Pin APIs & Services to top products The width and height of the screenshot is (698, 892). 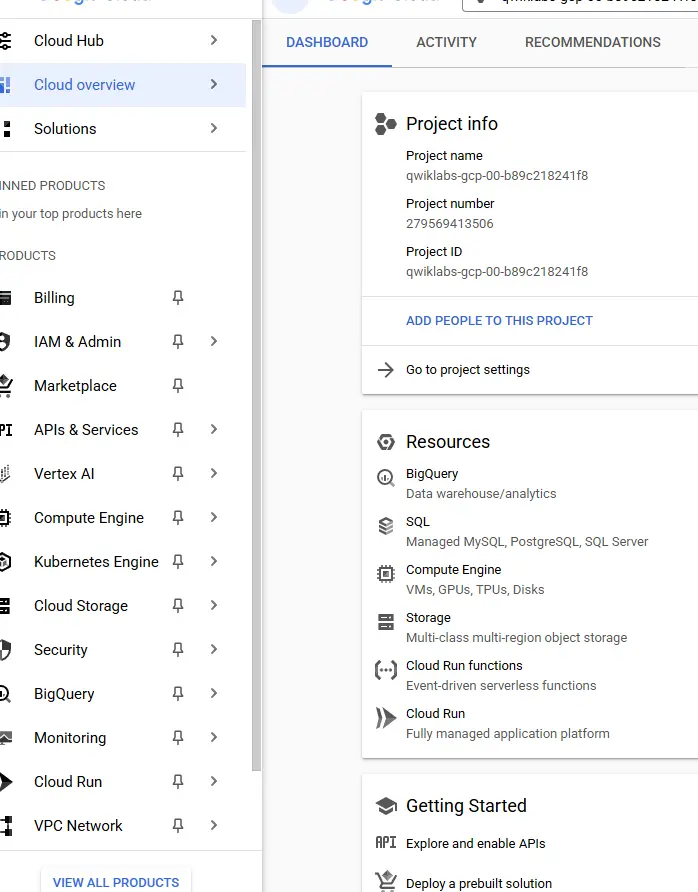(x=178, y=430)
